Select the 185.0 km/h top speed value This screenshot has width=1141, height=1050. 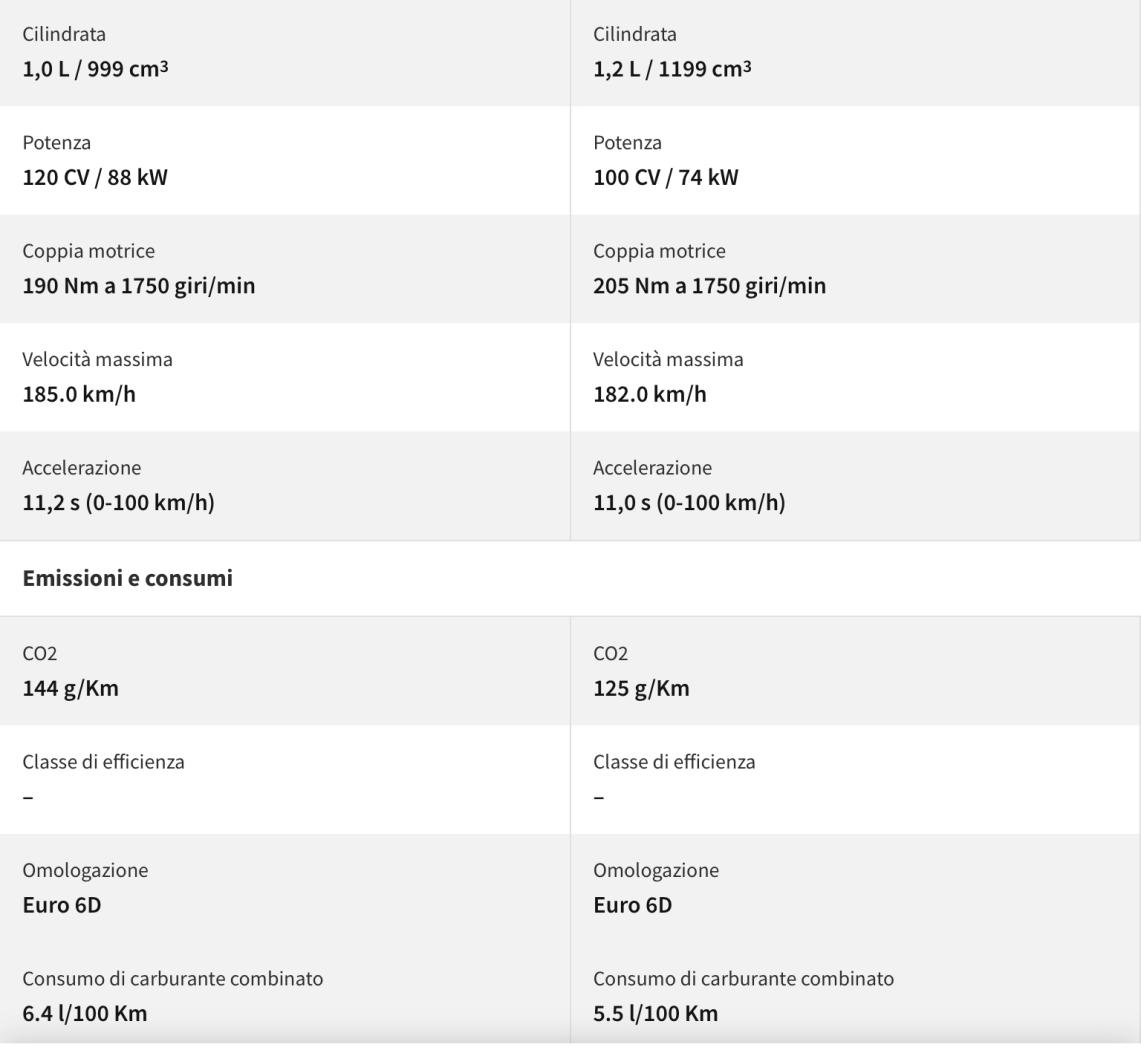(79, 394)
